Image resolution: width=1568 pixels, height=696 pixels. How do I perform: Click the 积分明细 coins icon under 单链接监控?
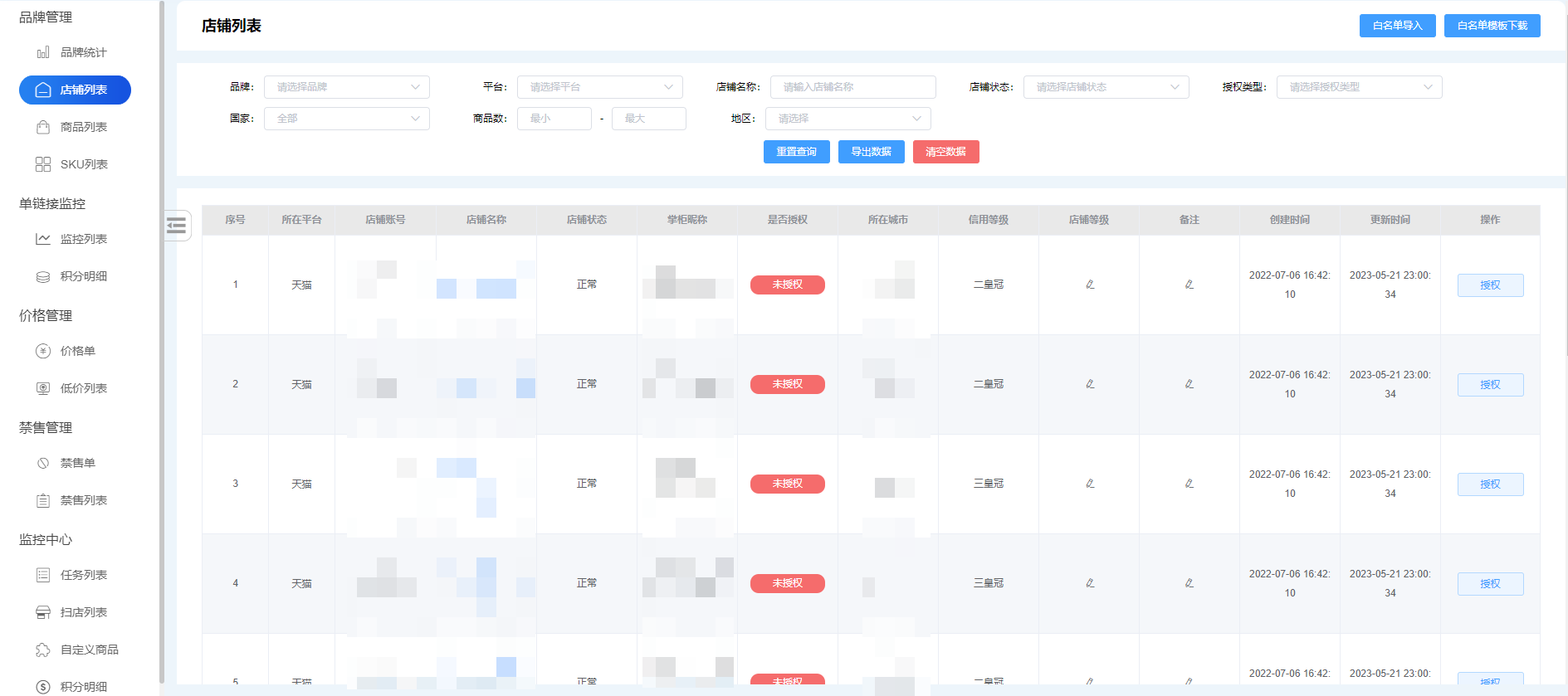point(43,276)
